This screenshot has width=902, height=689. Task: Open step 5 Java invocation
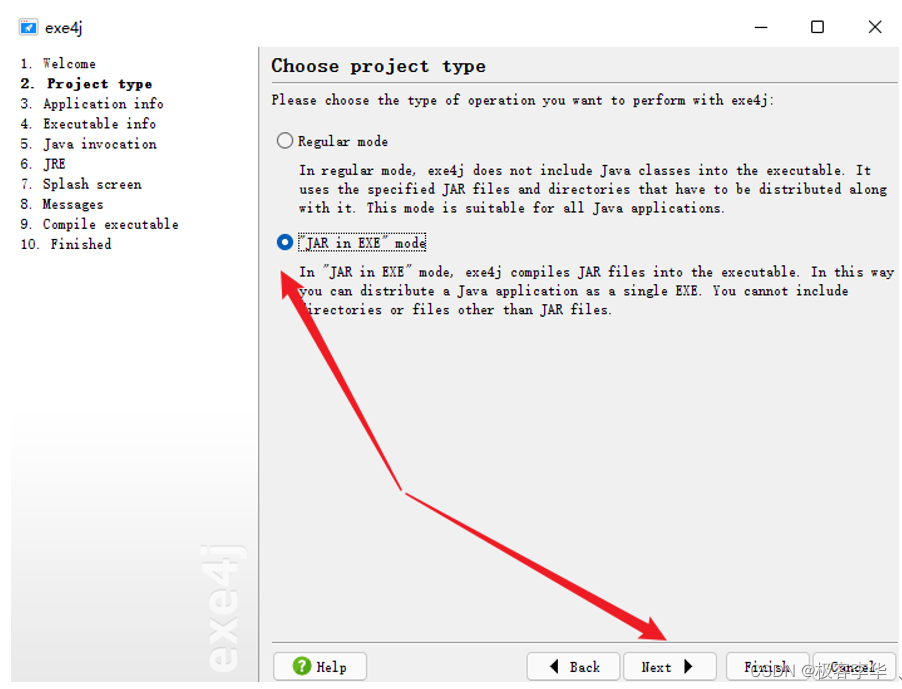99,143
